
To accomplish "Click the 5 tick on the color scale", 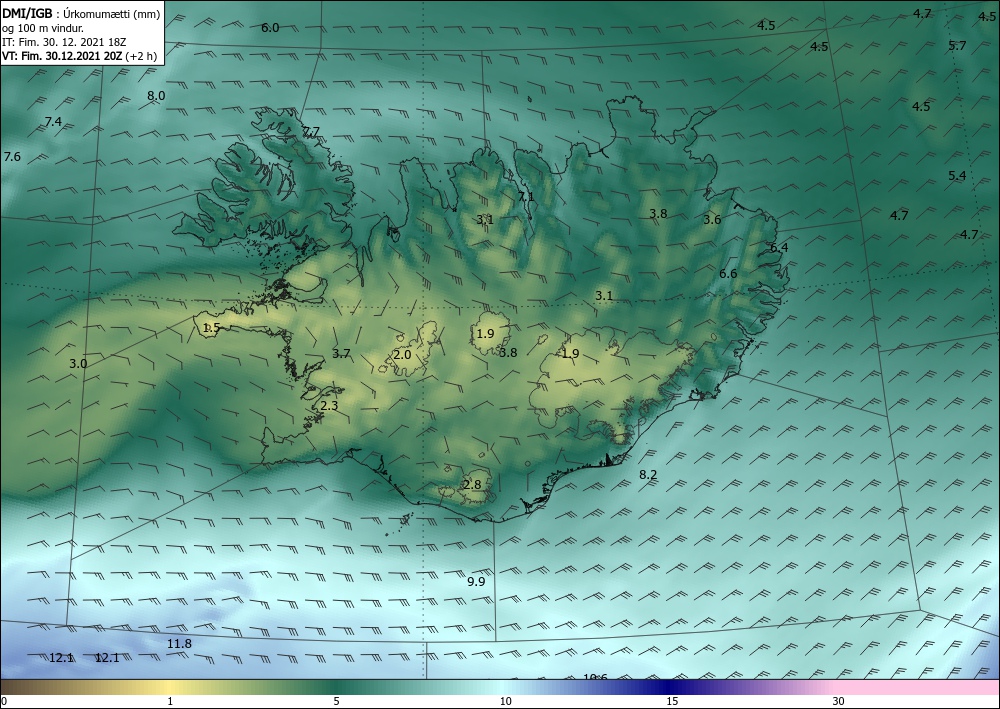I will point(336,701).
